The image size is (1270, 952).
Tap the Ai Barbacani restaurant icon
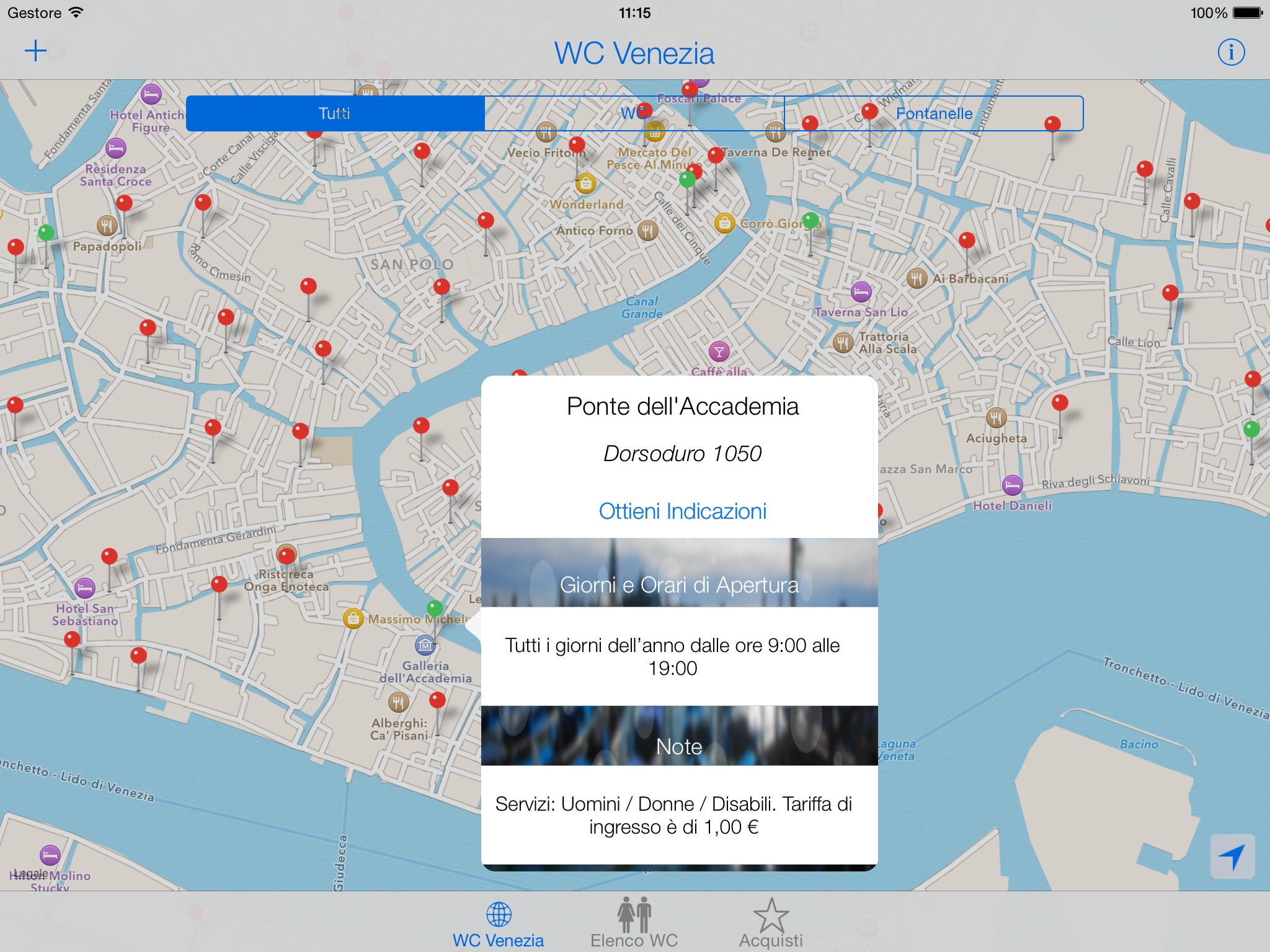pyautogui.click(x=917, y=278)
